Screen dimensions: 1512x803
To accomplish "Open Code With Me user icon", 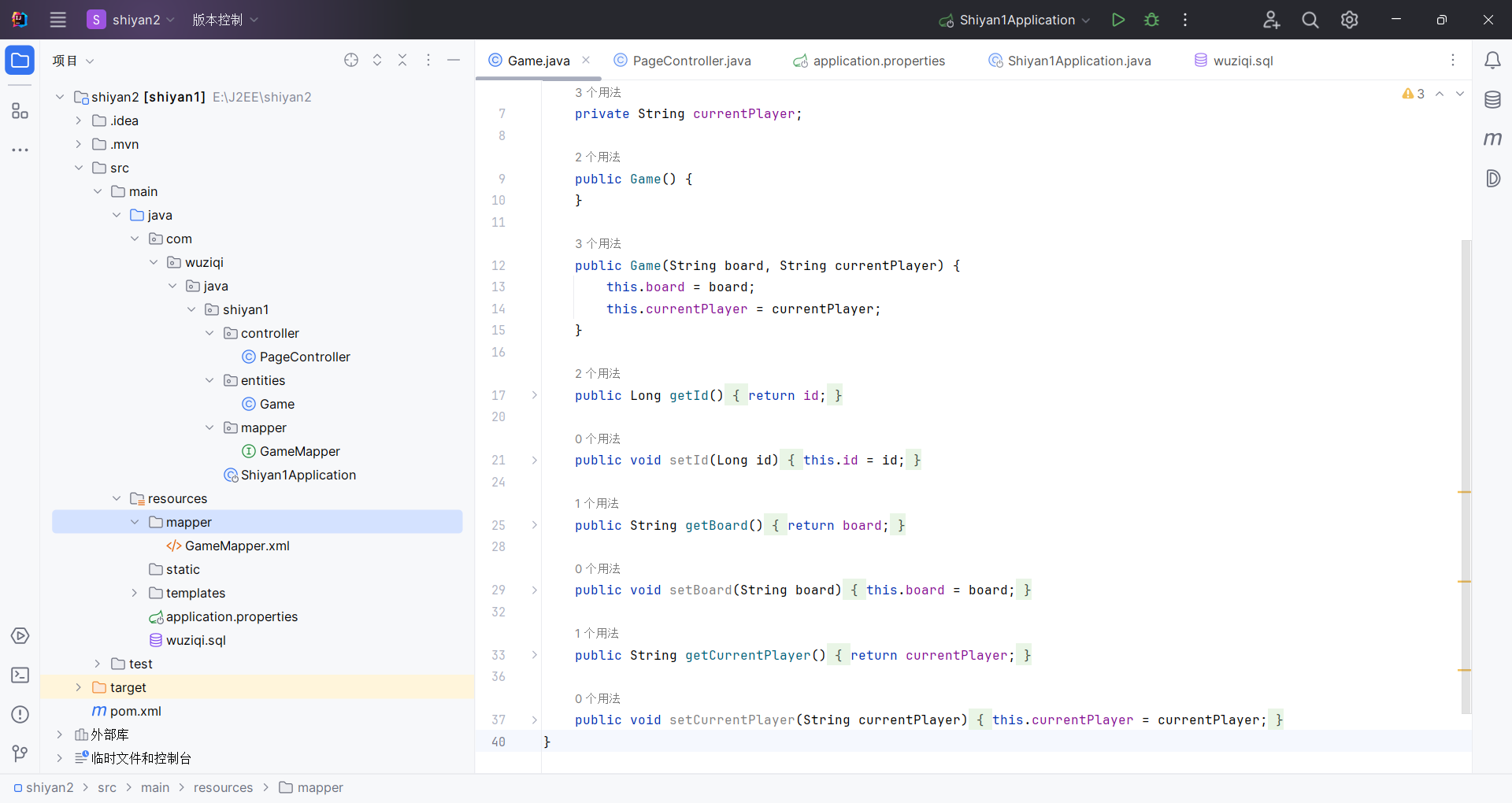I will 1271,20.
